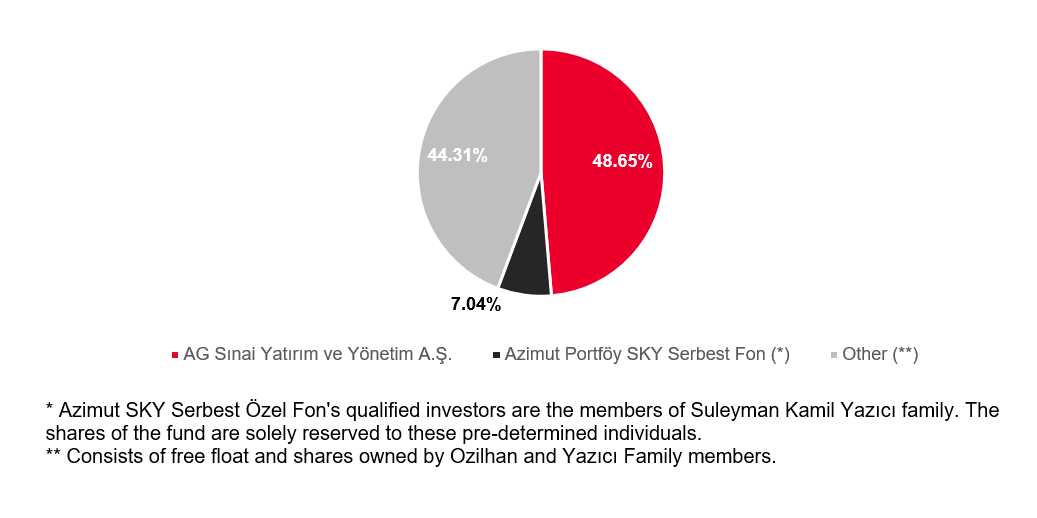The width and height of the screenshot is (1037, 518).
Task: Click the red legend swatch for AG Sınai
Action: 175,355
